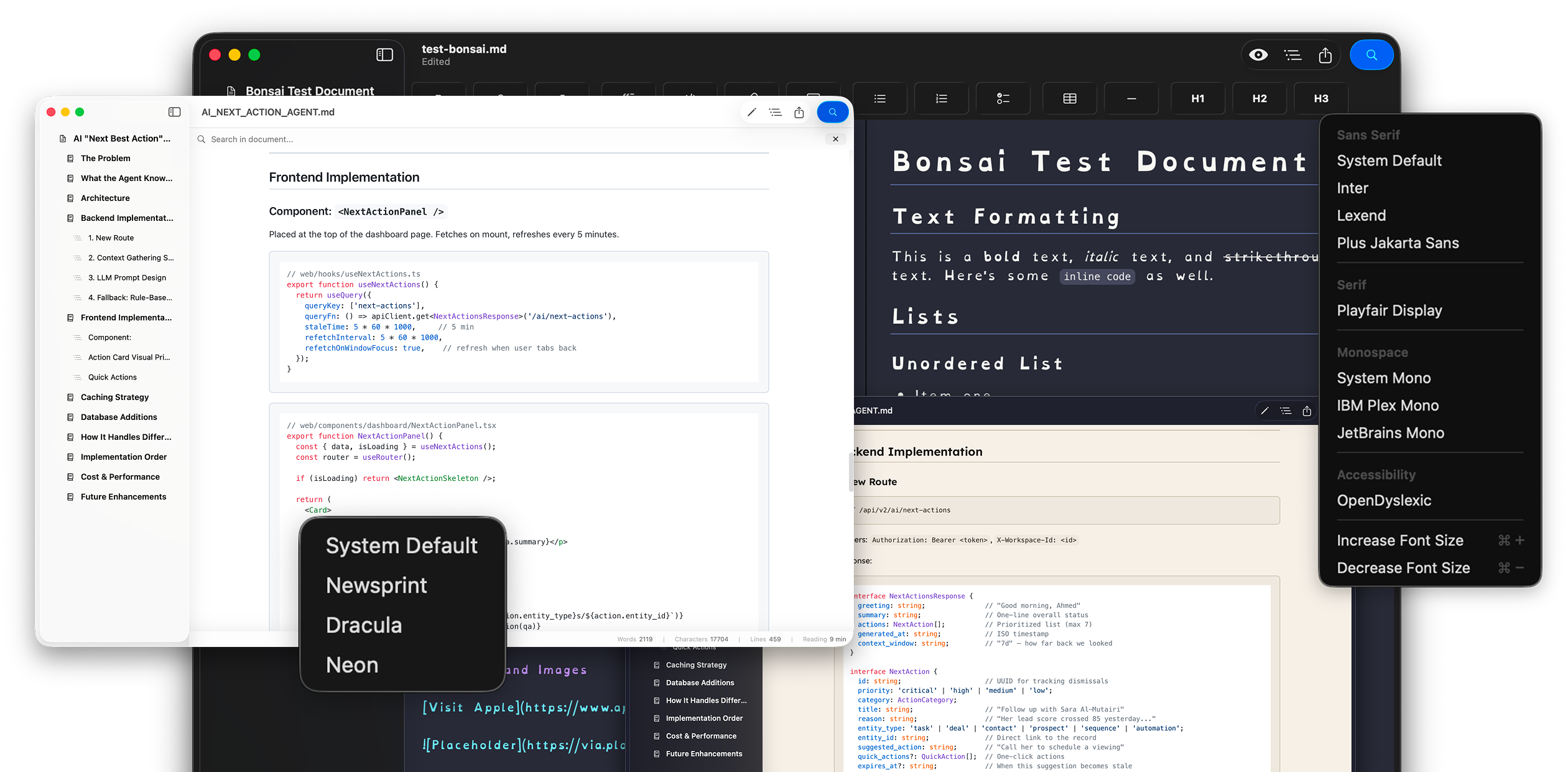Click the light window's vertical scrollbar
The image size is (1568, 772).
pyautogui.click(x=850, y=472)
